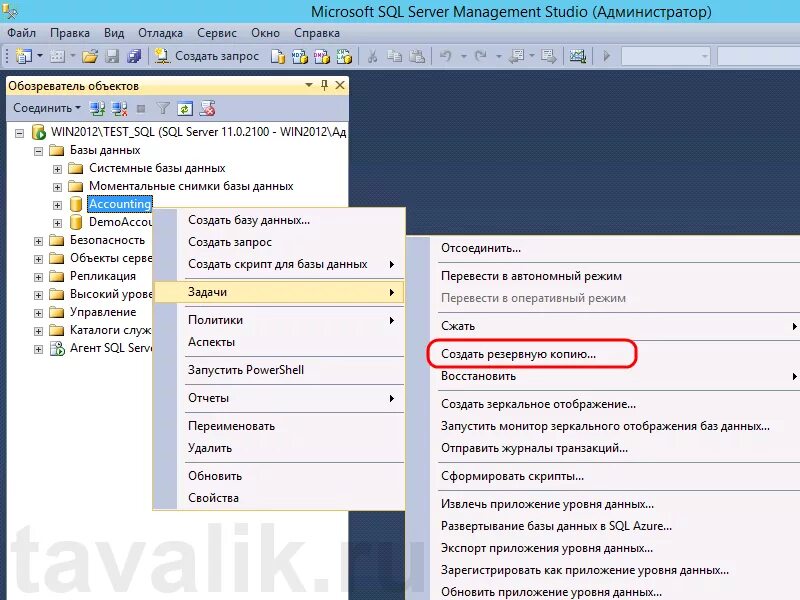Viewport: 800px width, 600px height.
Task: Expand the Безопасность folder
Action: pos(38,241)
